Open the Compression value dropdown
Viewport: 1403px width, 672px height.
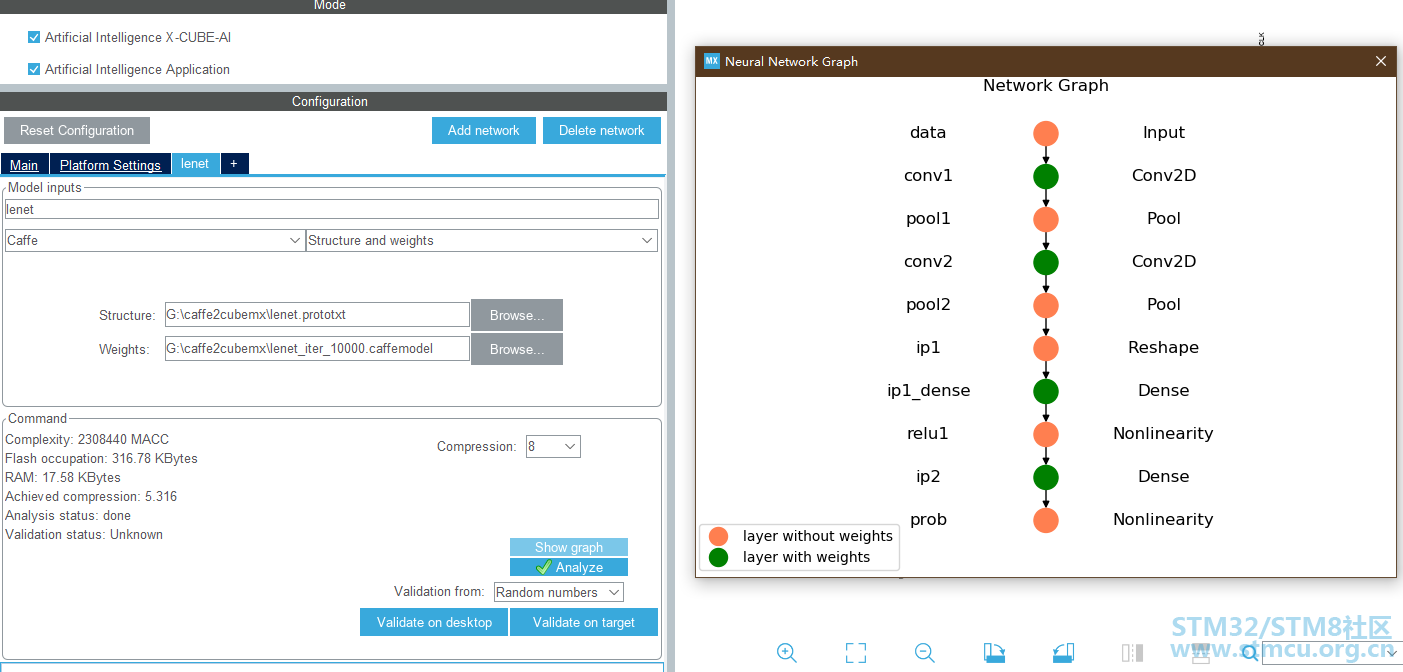click(x=553, y=447)
